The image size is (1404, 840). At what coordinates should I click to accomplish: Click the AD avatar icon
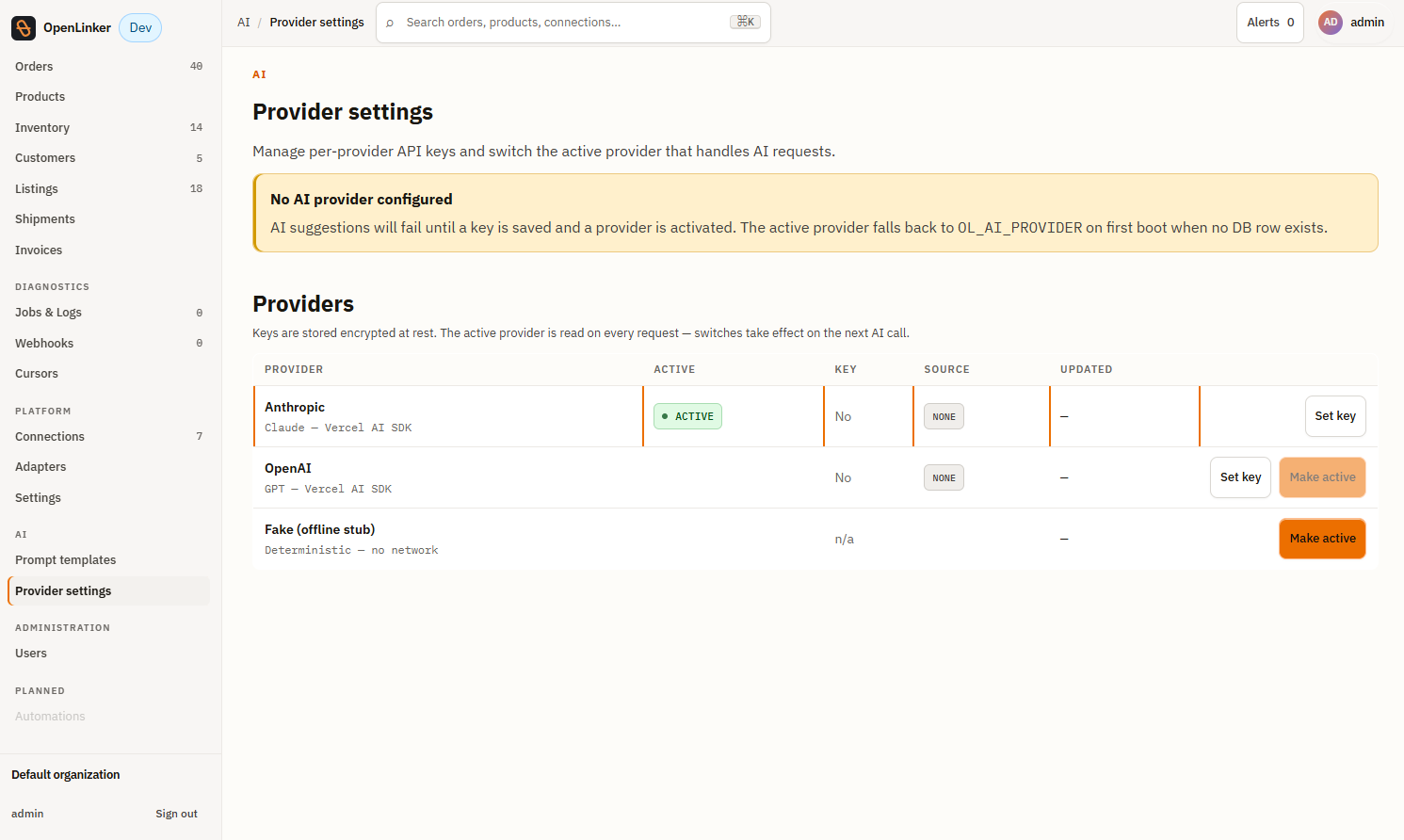tap(1330, 23)
